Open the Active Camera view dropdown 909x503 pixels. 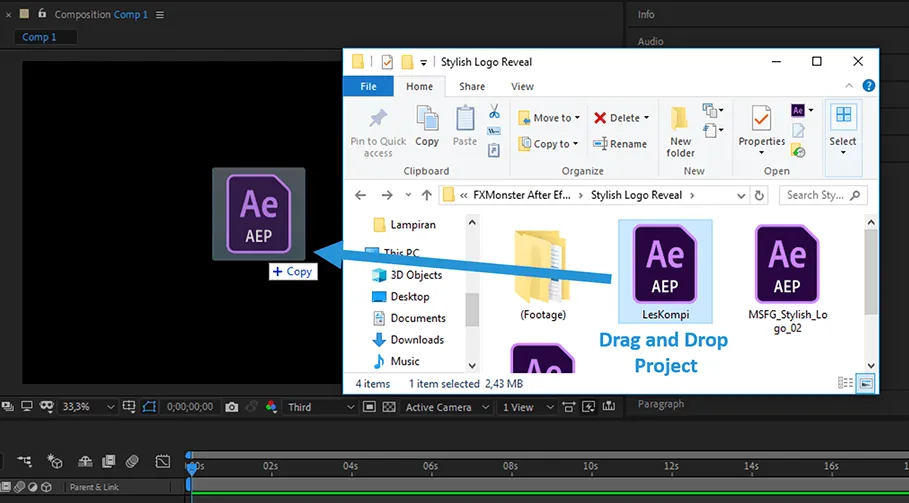(446, 407)
